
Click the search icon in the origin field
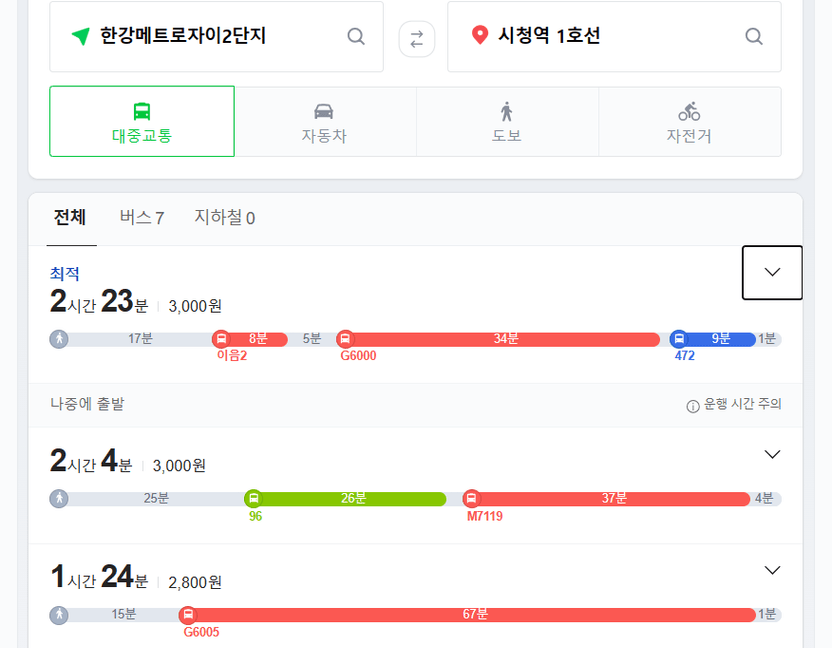(356, 37)
